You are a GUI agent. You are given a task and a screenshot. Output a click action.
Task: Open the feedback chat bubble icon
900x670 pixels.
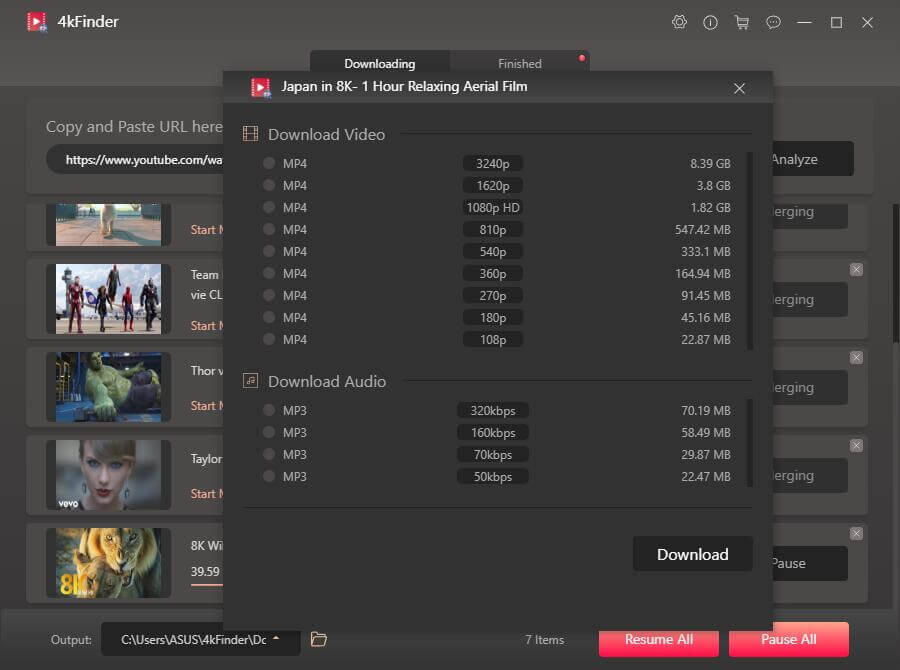pos(772,22)
